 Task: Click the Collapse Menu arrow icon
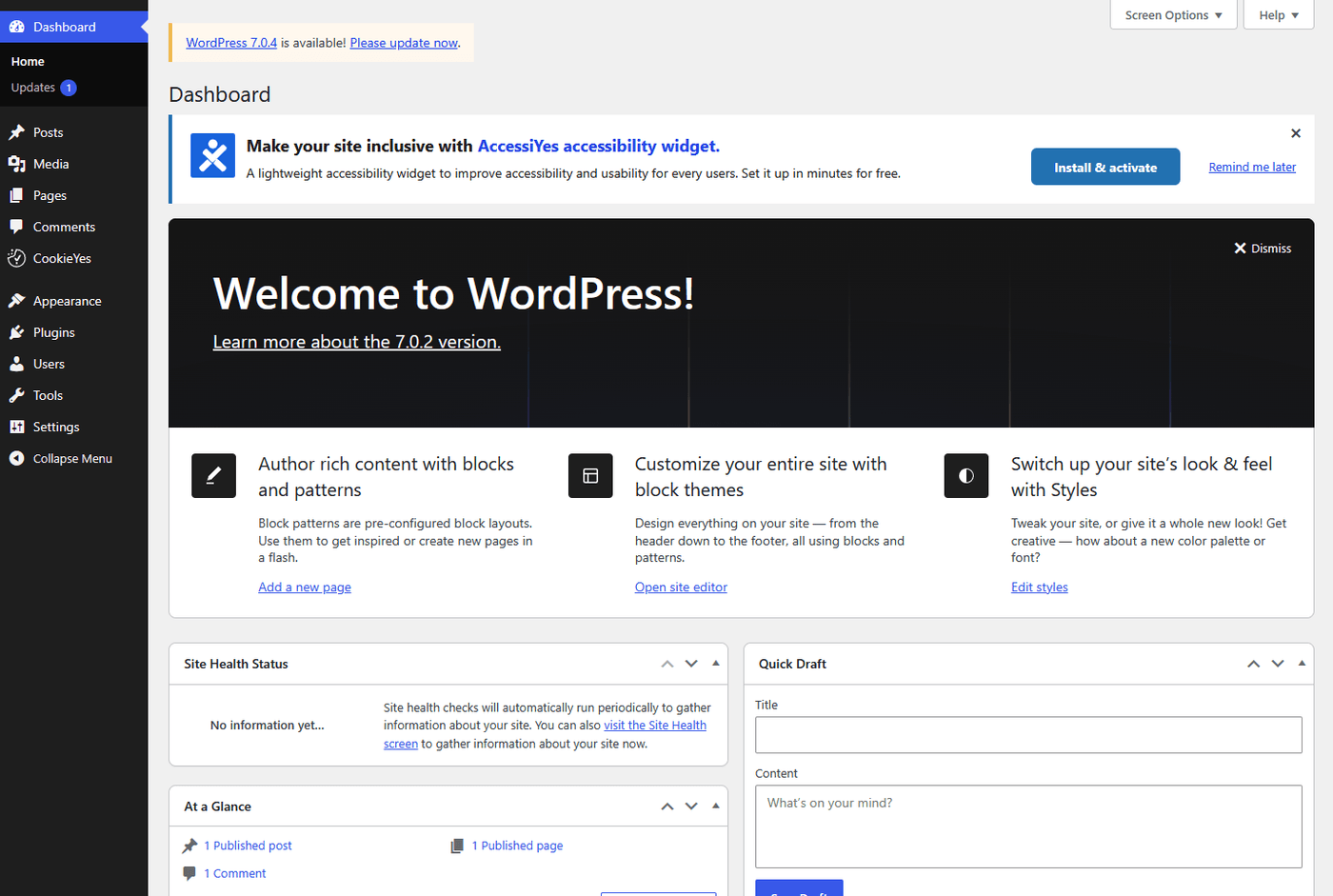pyautogui.click(x=16, y=458)
